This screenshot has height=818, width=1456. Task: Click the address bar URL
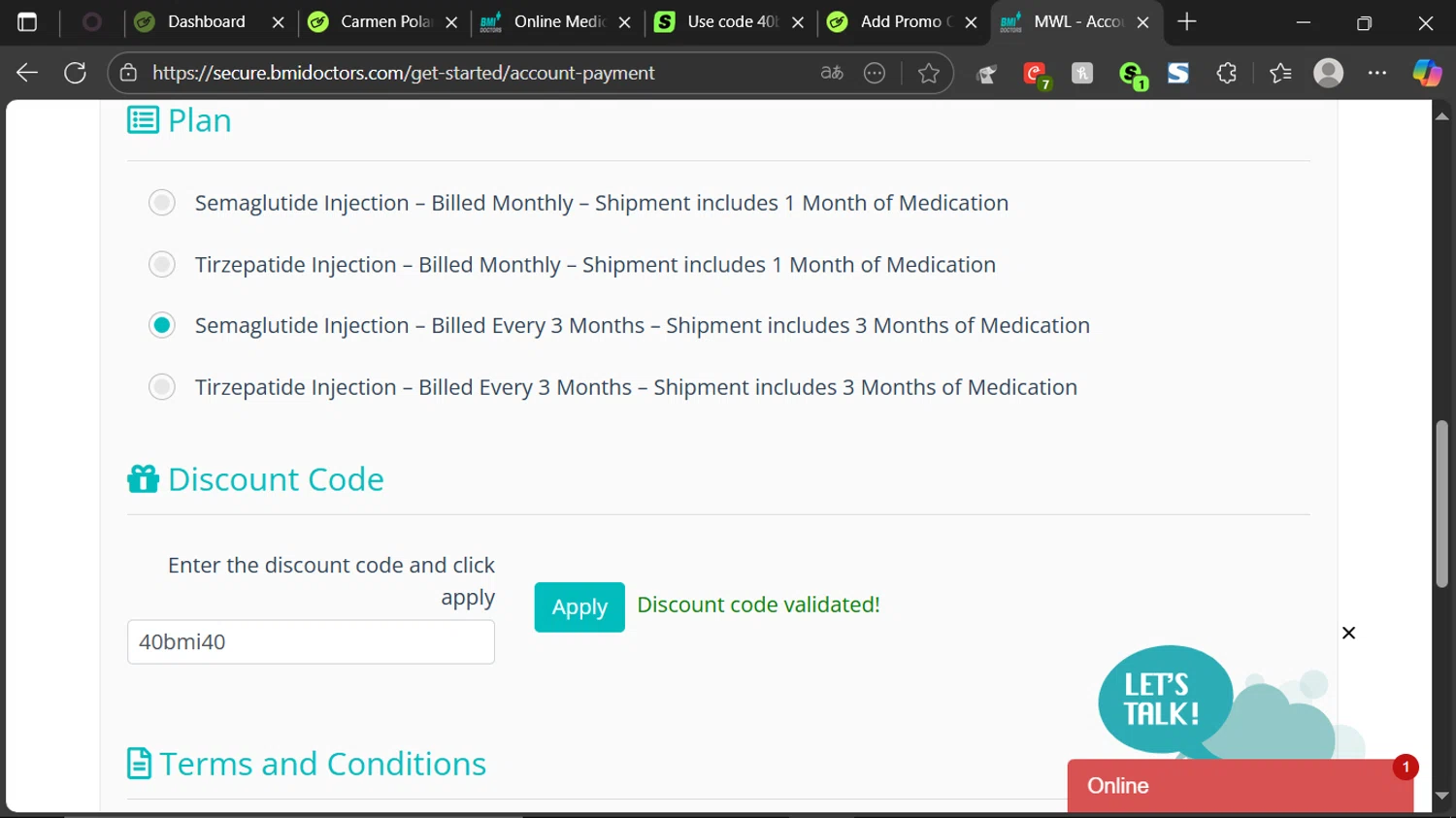(x=403, y=73)
